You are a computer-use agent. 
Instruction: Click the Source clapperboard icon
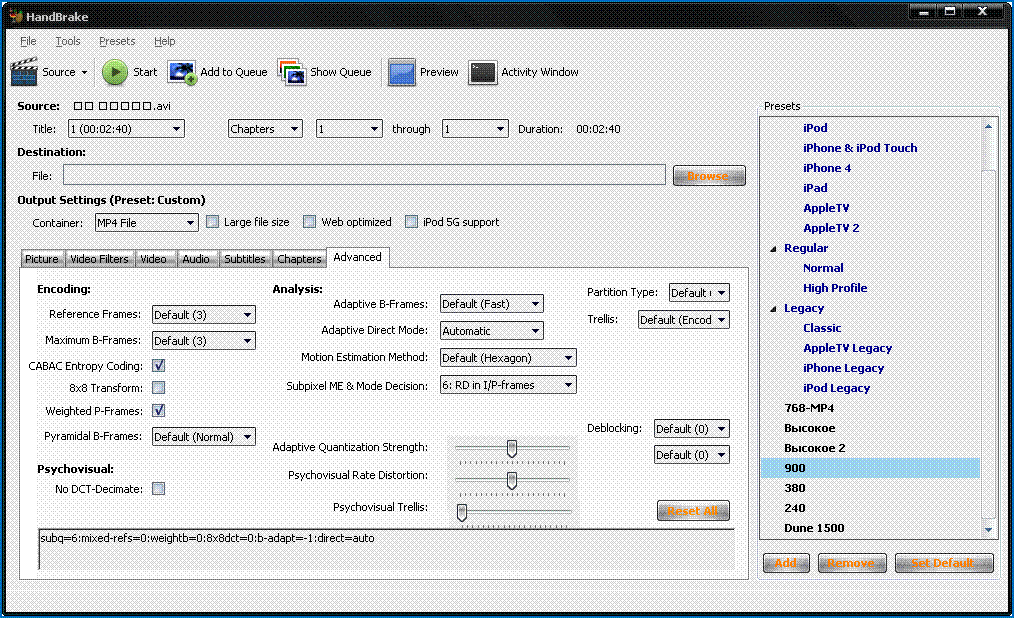(24, 72)
